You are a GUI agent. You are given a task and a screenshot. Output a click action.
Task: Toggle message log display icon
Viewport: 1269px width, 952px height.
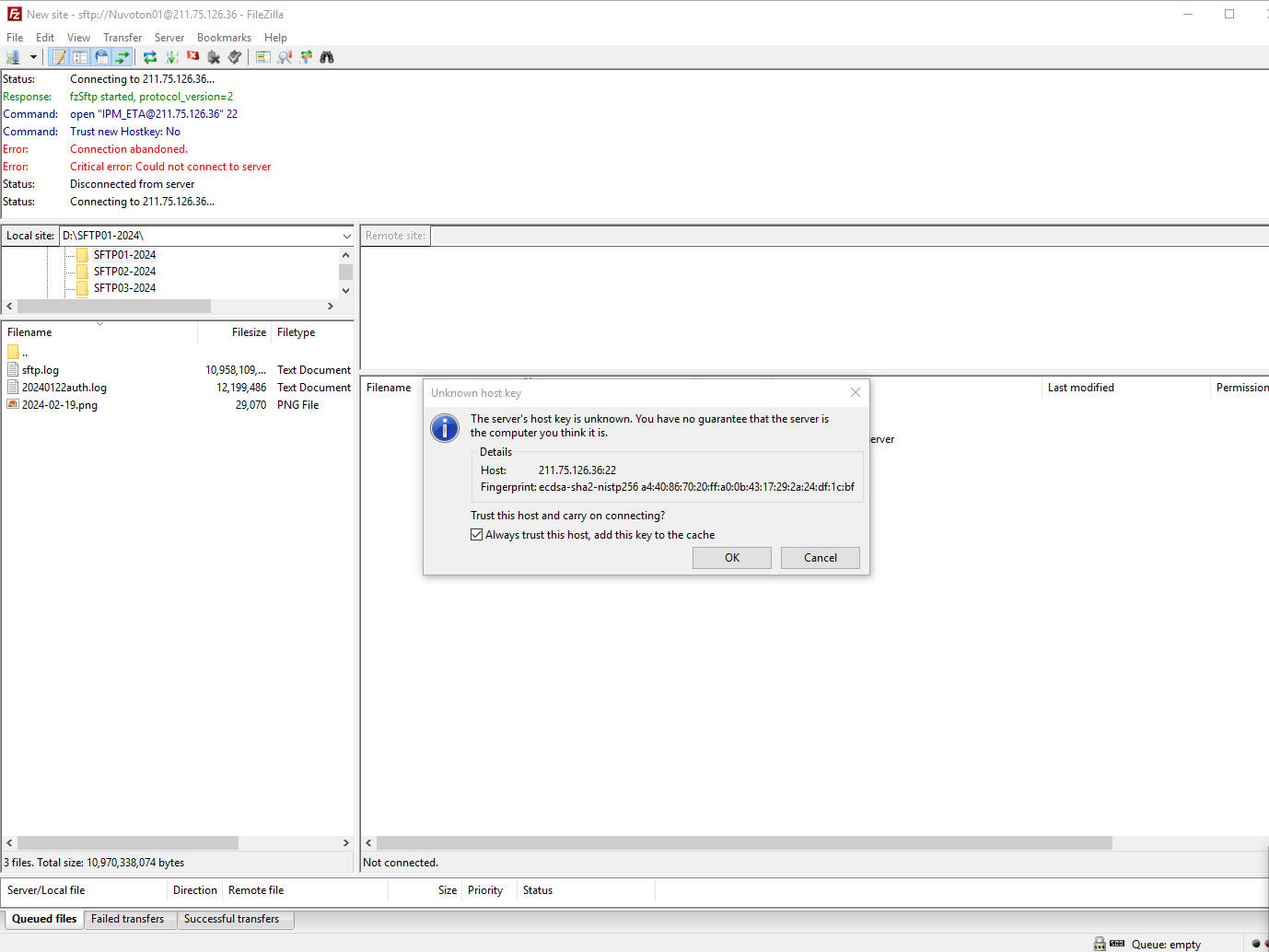tap(59, 57)
